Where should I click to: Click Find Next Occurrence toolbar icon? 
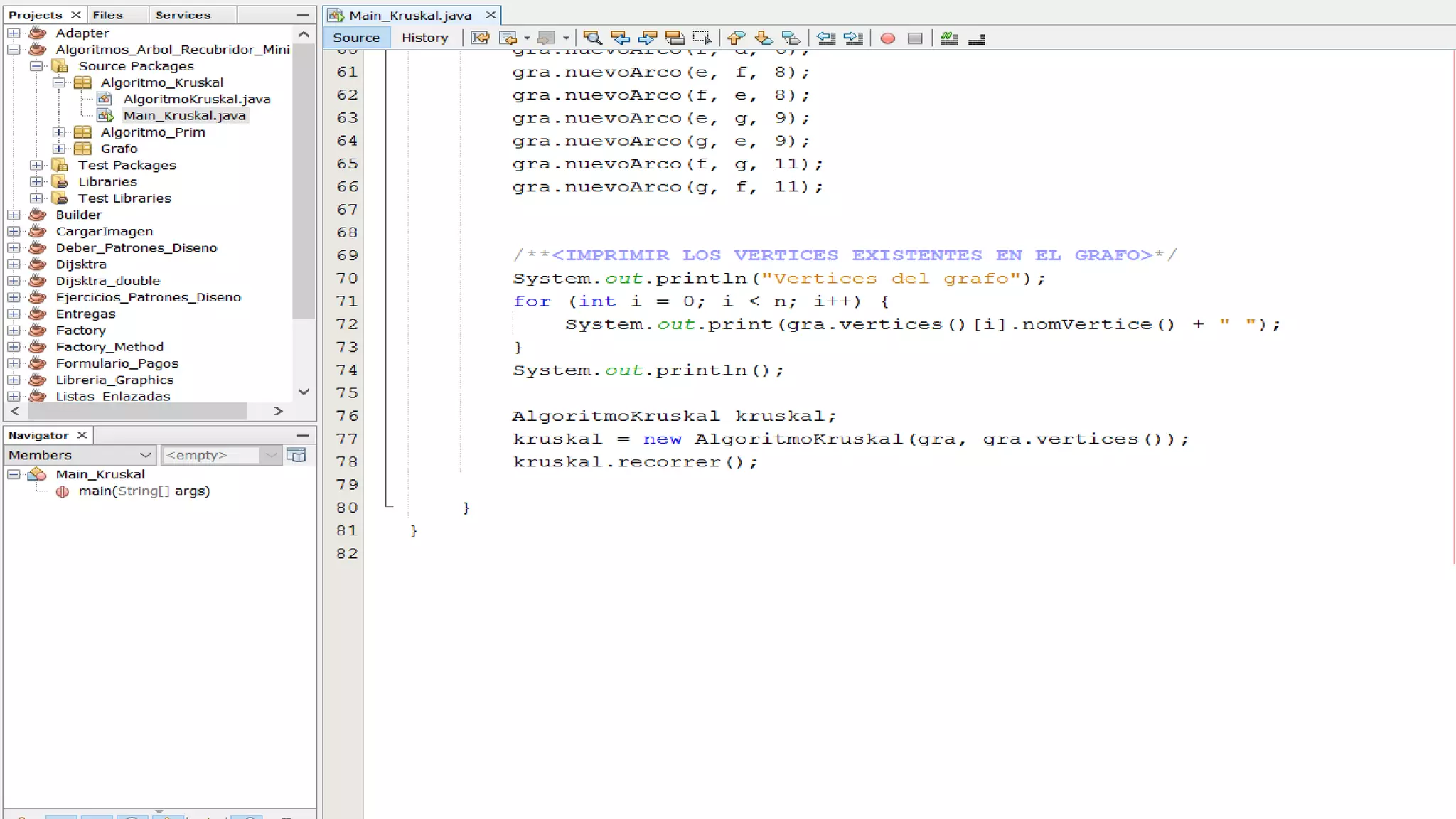647,38
